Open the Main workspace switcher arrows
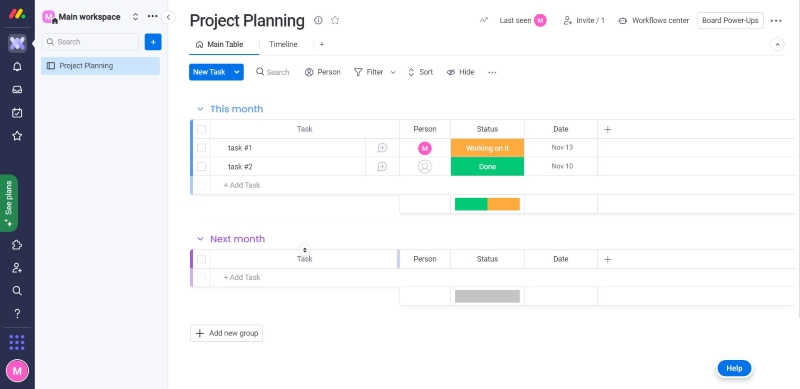 [135, 16]
